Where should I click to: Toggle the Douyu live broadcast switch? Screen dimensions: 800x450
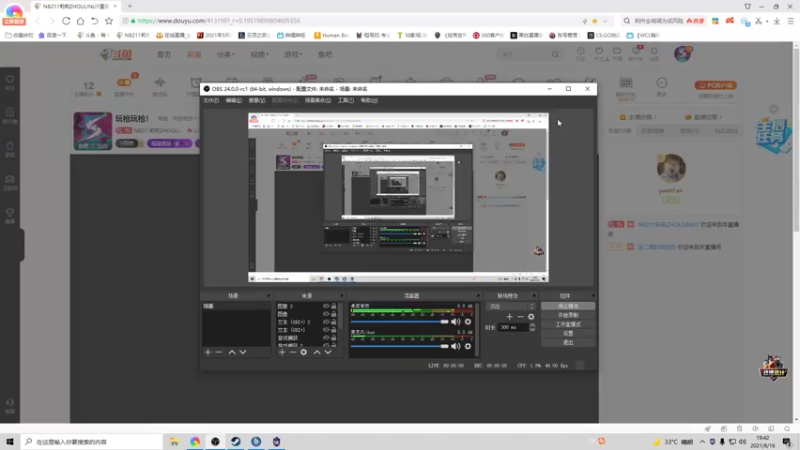pyautogui.click(x=124, y=82)
